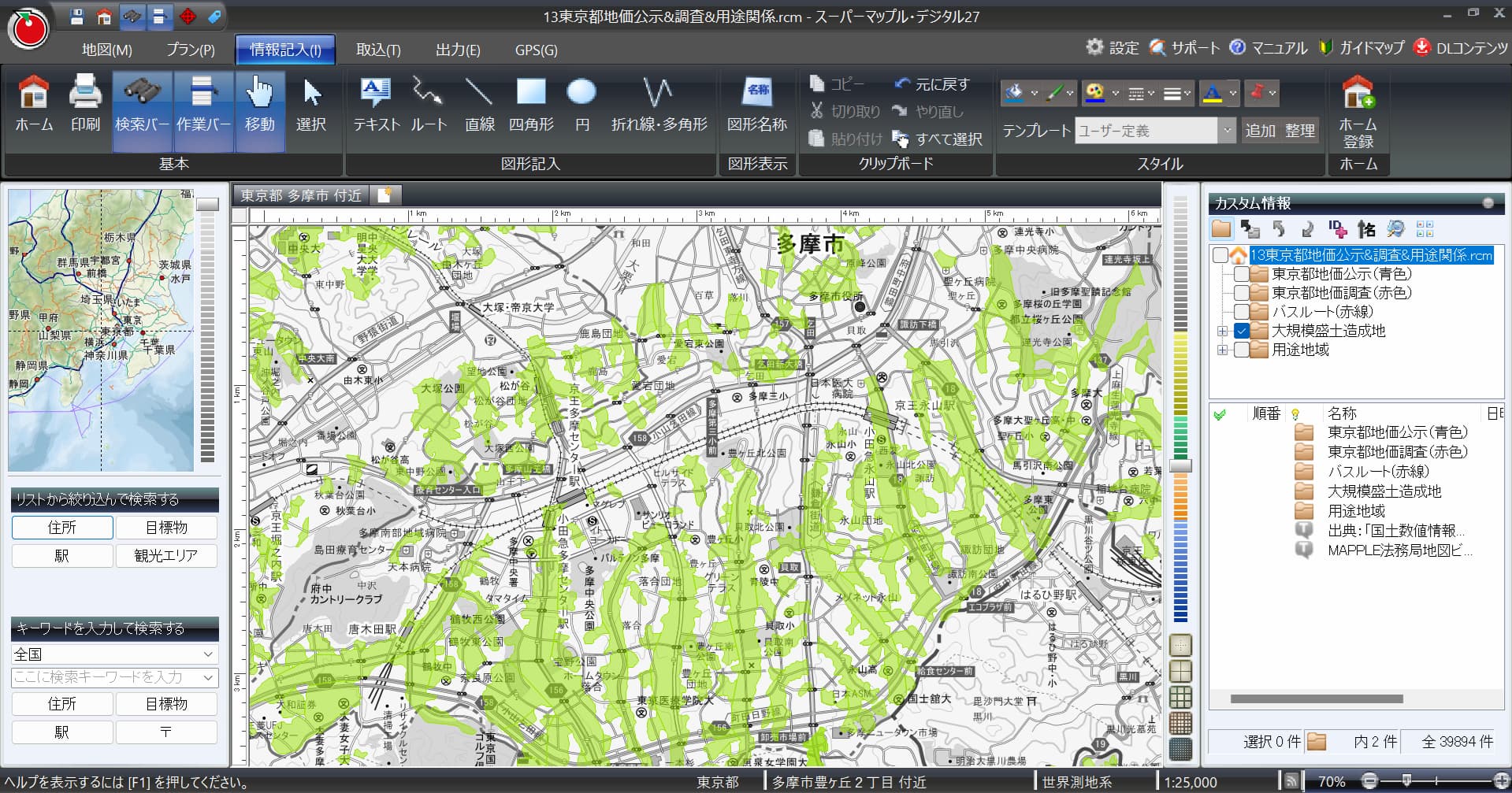Click the zoom-out minus icon in status bar
This screenshot has height=793, width=1512.
point(1369,781)
